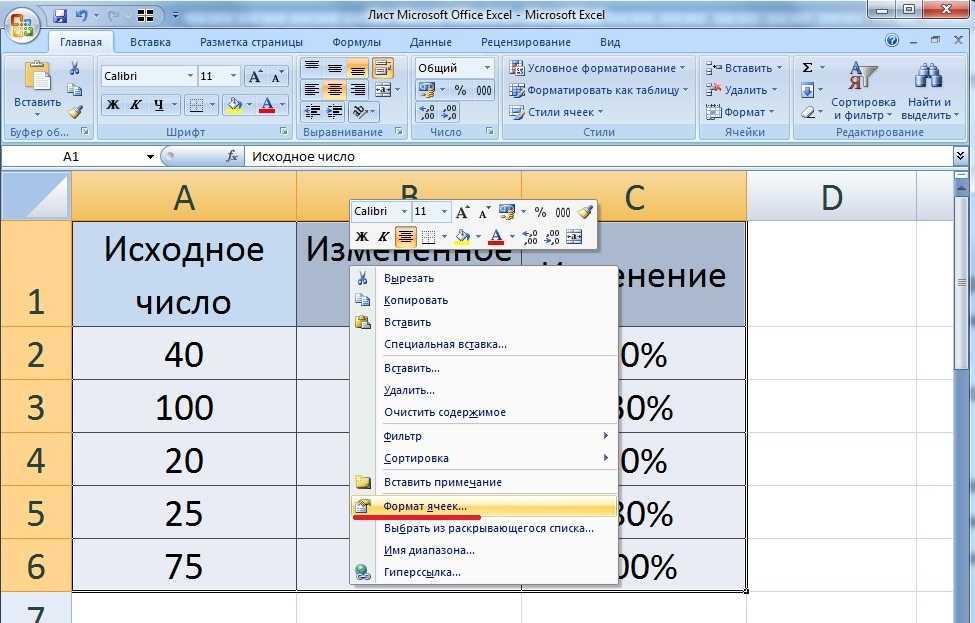Expand Форматировать как таблицу menu
975x623 pixels.
coord(599,90)
